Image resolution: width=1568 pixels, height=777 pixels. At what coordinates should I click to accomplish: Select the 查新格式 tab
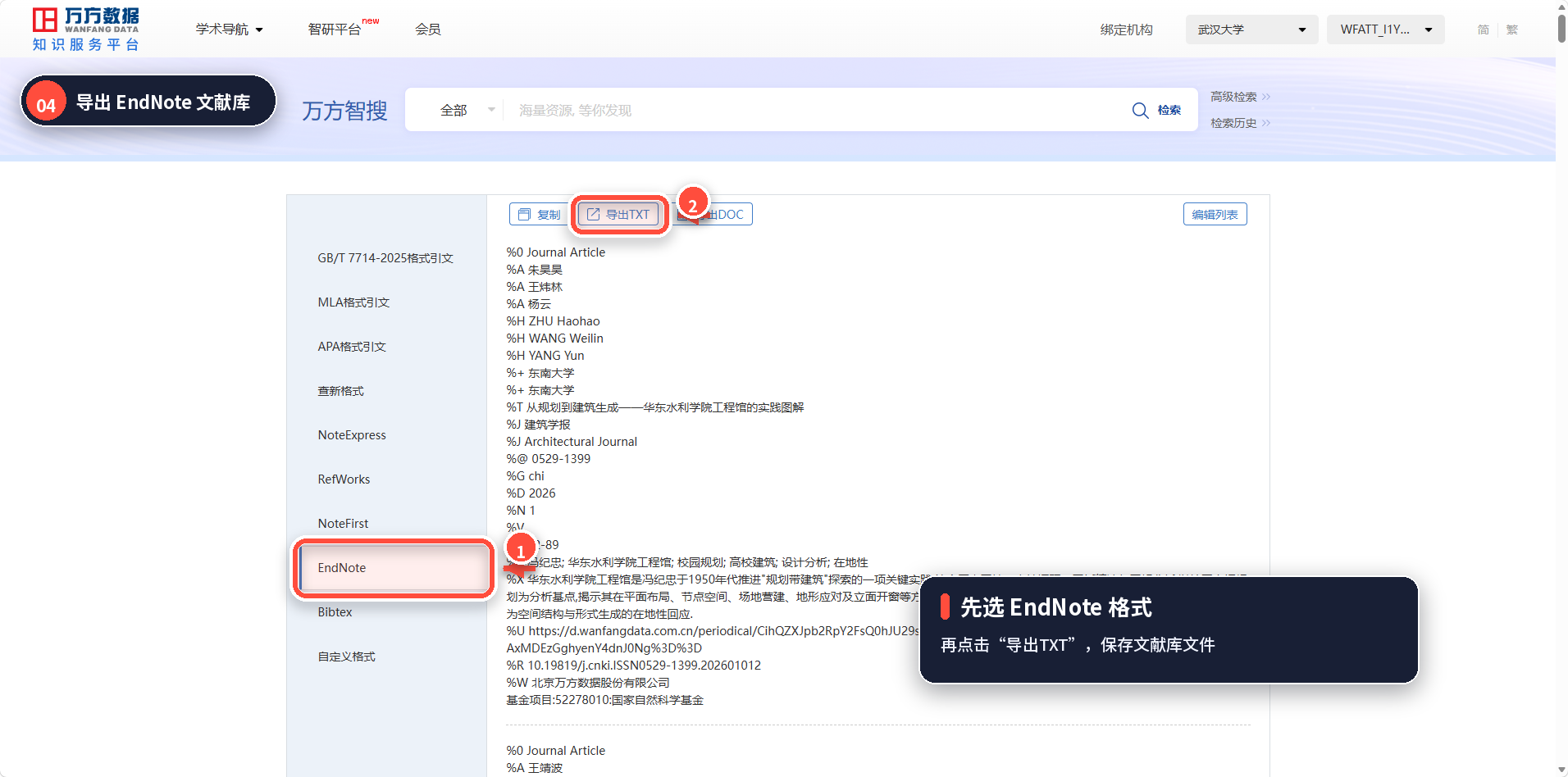coord(340,391)
